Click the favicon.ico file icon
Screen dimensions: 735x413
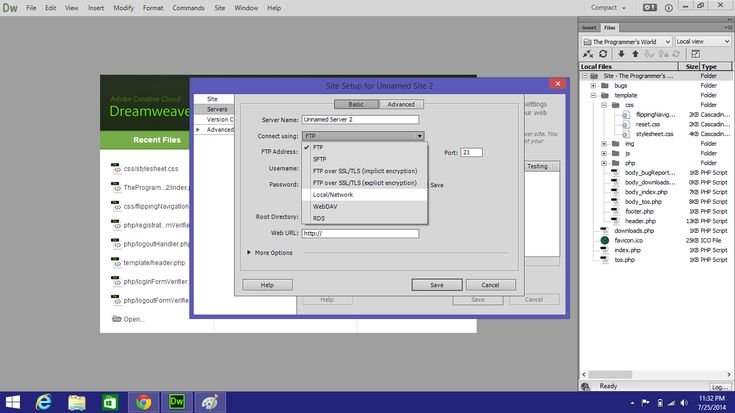tap(605, 240)
